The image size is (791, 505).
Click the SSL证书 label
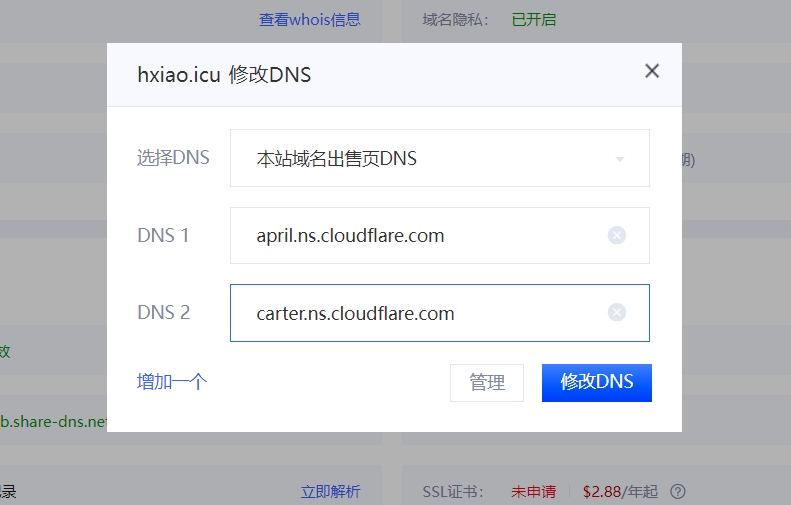(453, 491)
